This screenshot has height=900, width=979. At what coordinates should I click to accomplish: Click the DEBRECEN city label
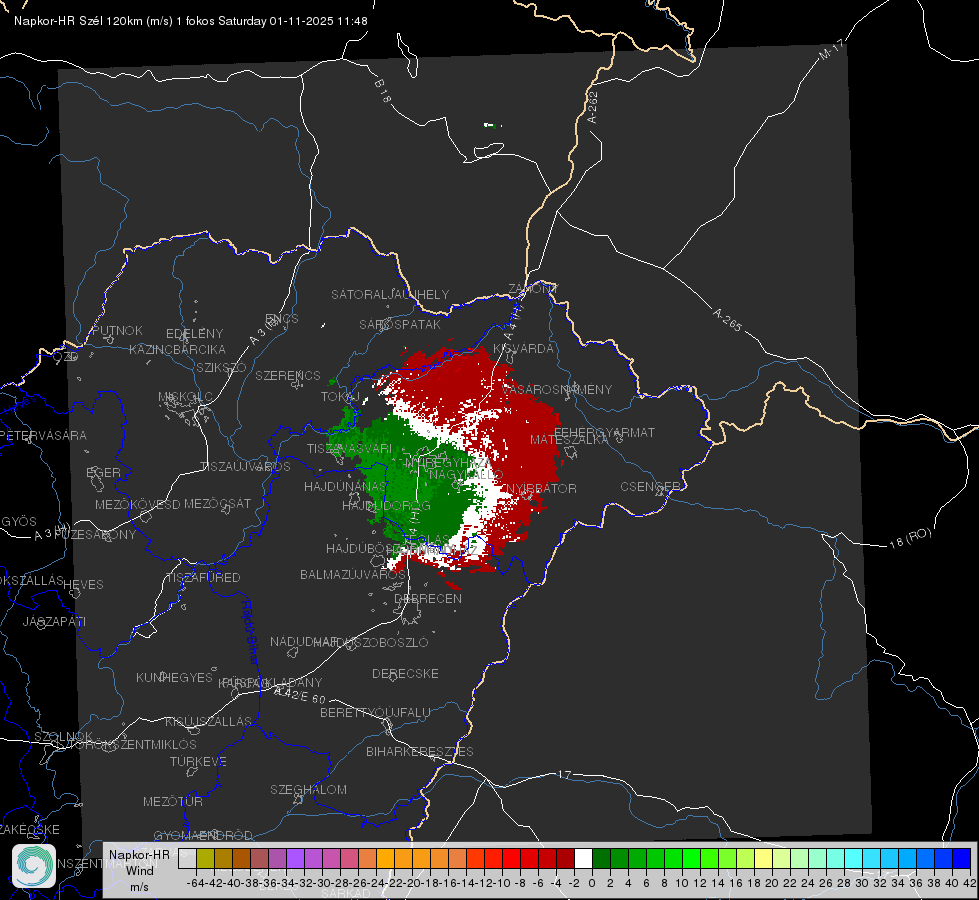tap(428, 598)
